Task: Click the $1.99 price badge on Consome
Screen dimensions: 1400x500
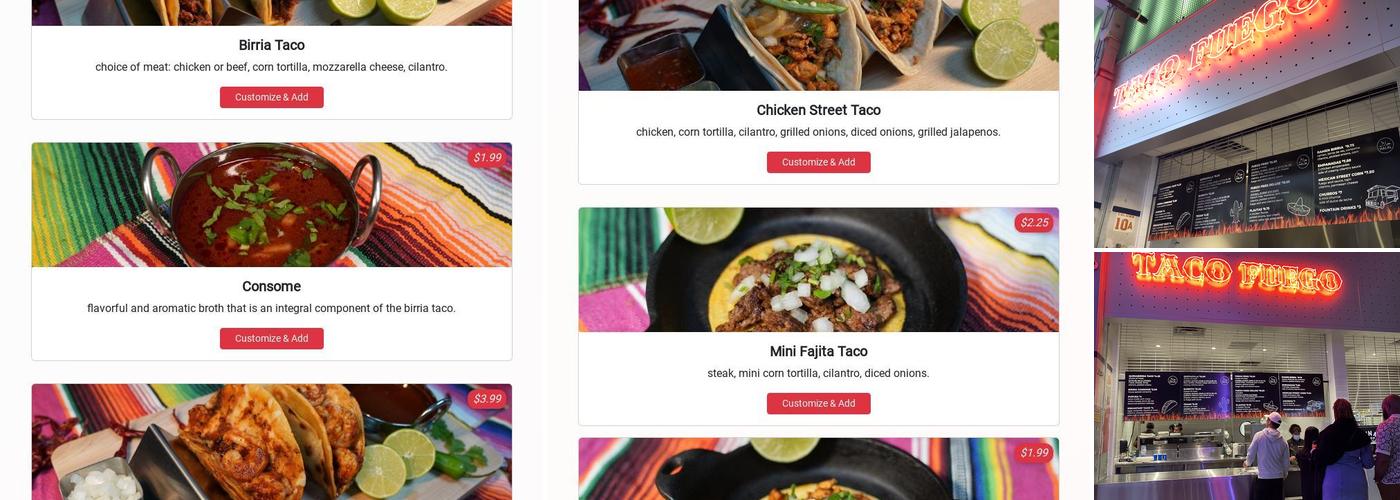Action: 487,158
